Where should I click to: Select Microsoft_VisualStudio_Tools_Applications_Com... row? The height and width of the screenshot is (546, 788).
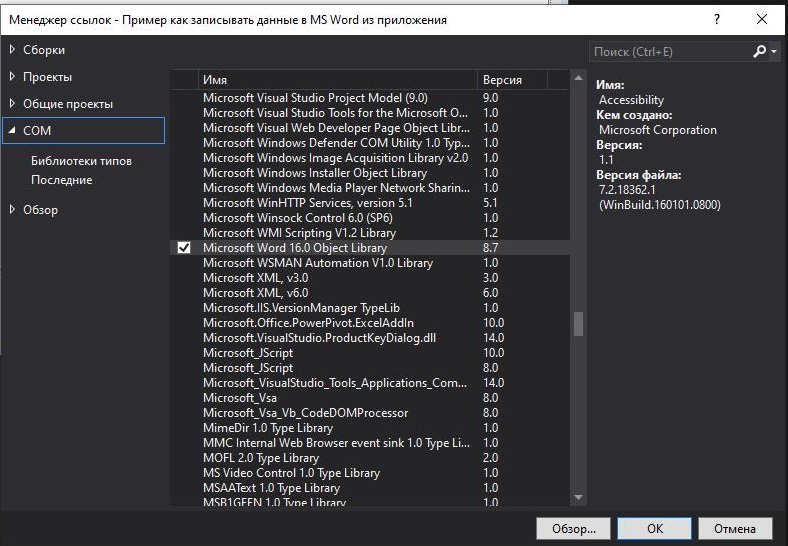(370, 383)
